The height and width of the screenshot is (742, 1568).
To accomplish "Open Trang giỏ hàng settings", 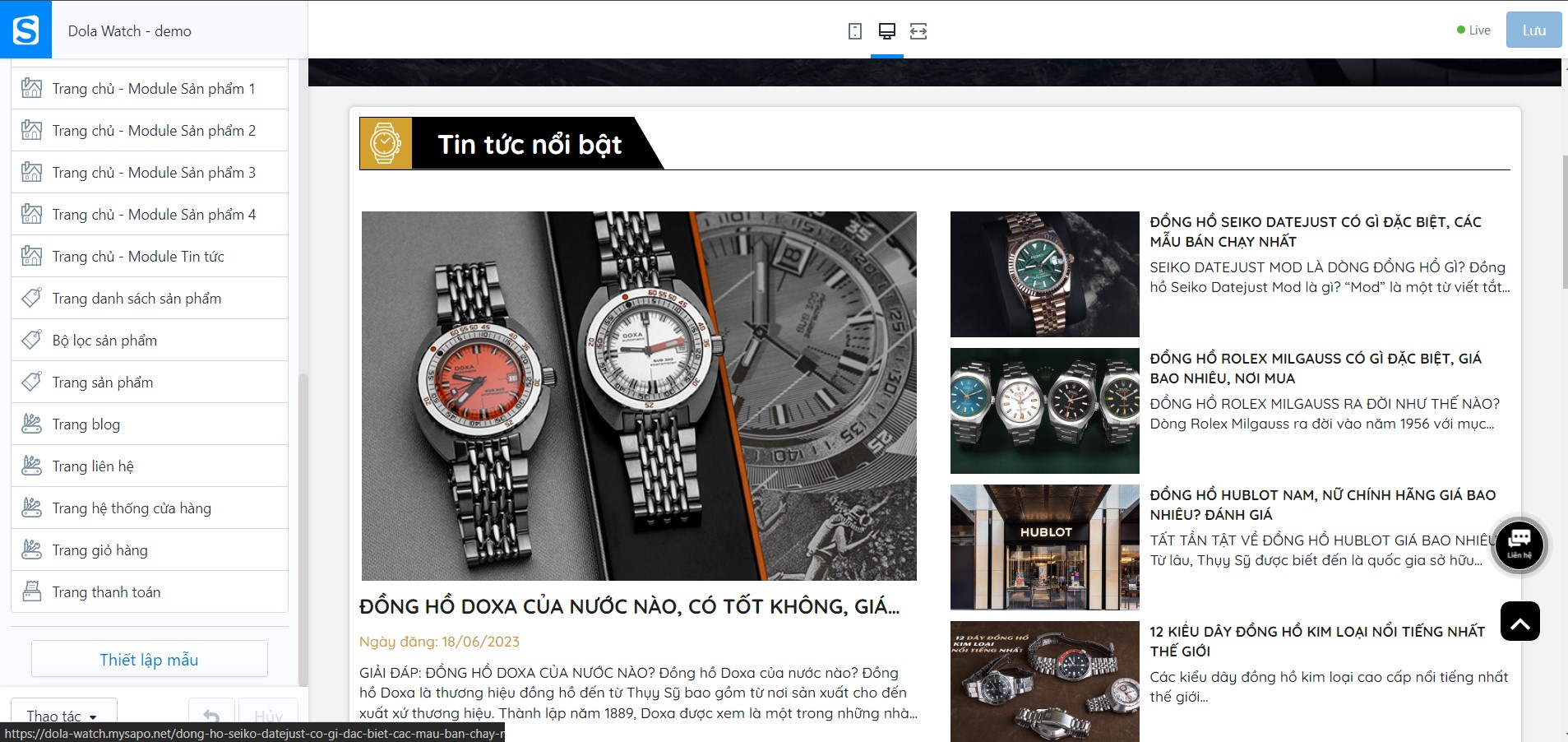I will pos(150,550).
